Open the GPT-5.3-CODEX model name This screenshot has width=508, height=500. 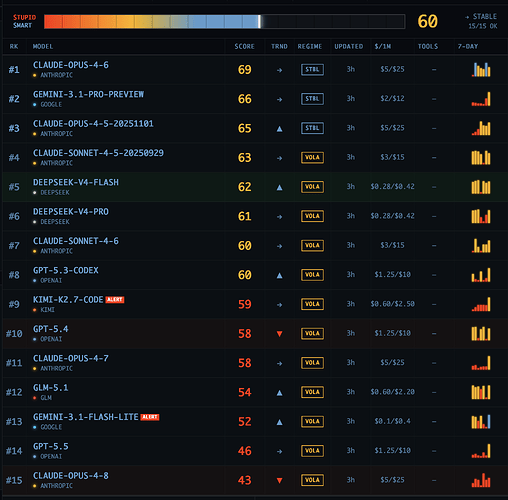click(66, 270)
